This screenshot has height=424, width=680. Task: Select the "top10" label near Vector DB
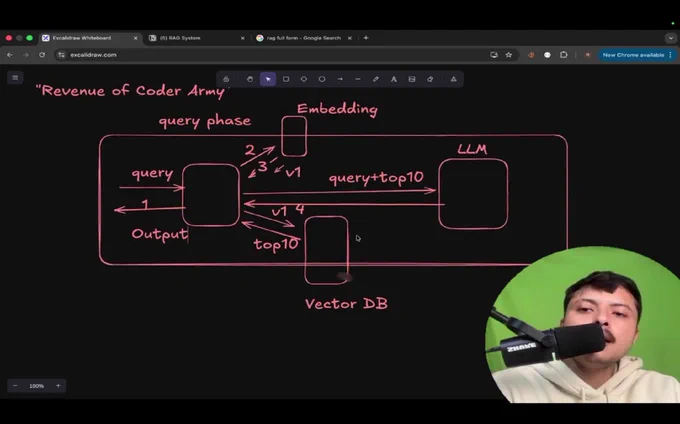coord(276,245)
